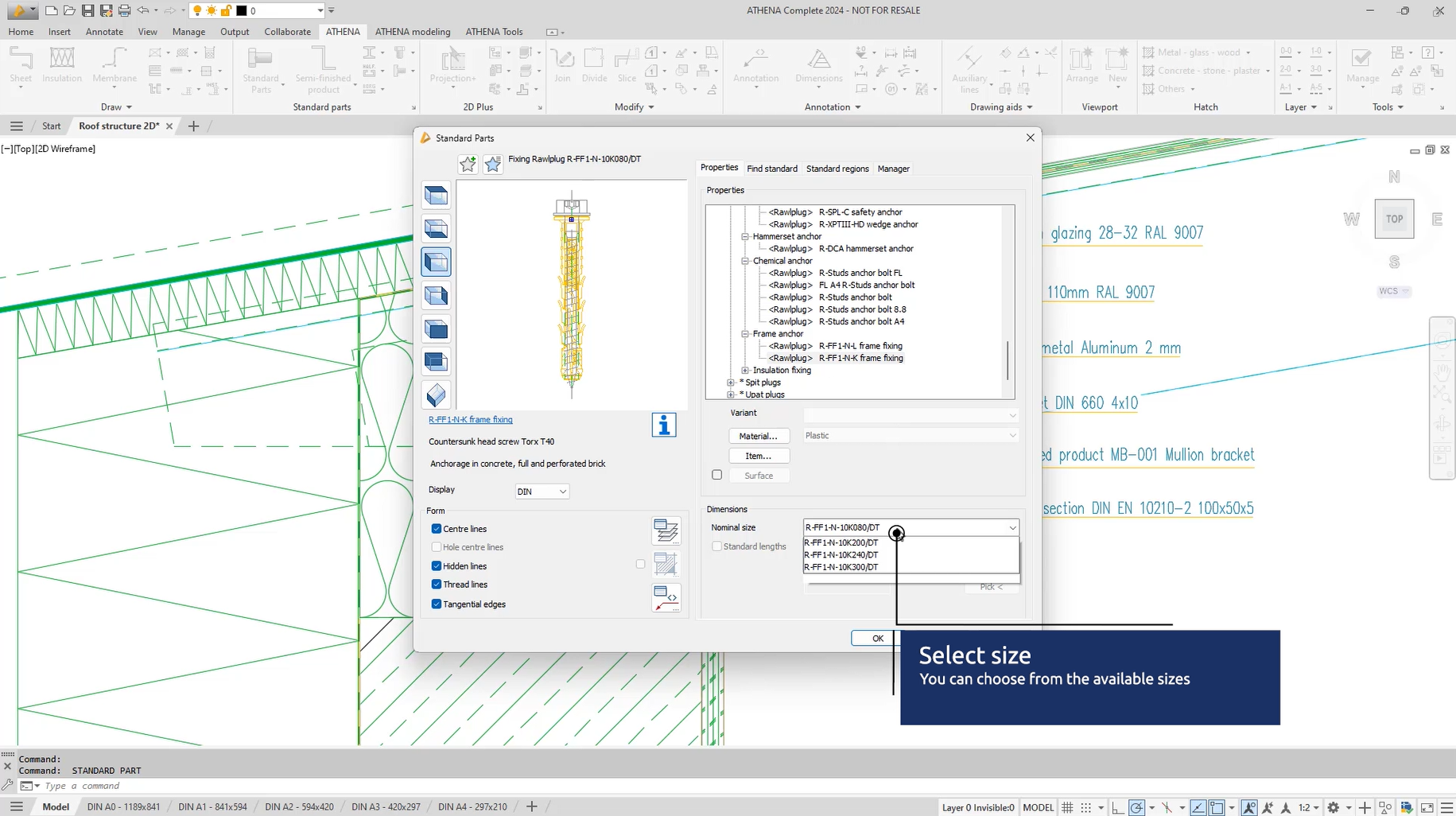Open the Display DIN dropdown
Image resolution: width=1456 pixels, height=816 pixels.
tap(542, 492)
